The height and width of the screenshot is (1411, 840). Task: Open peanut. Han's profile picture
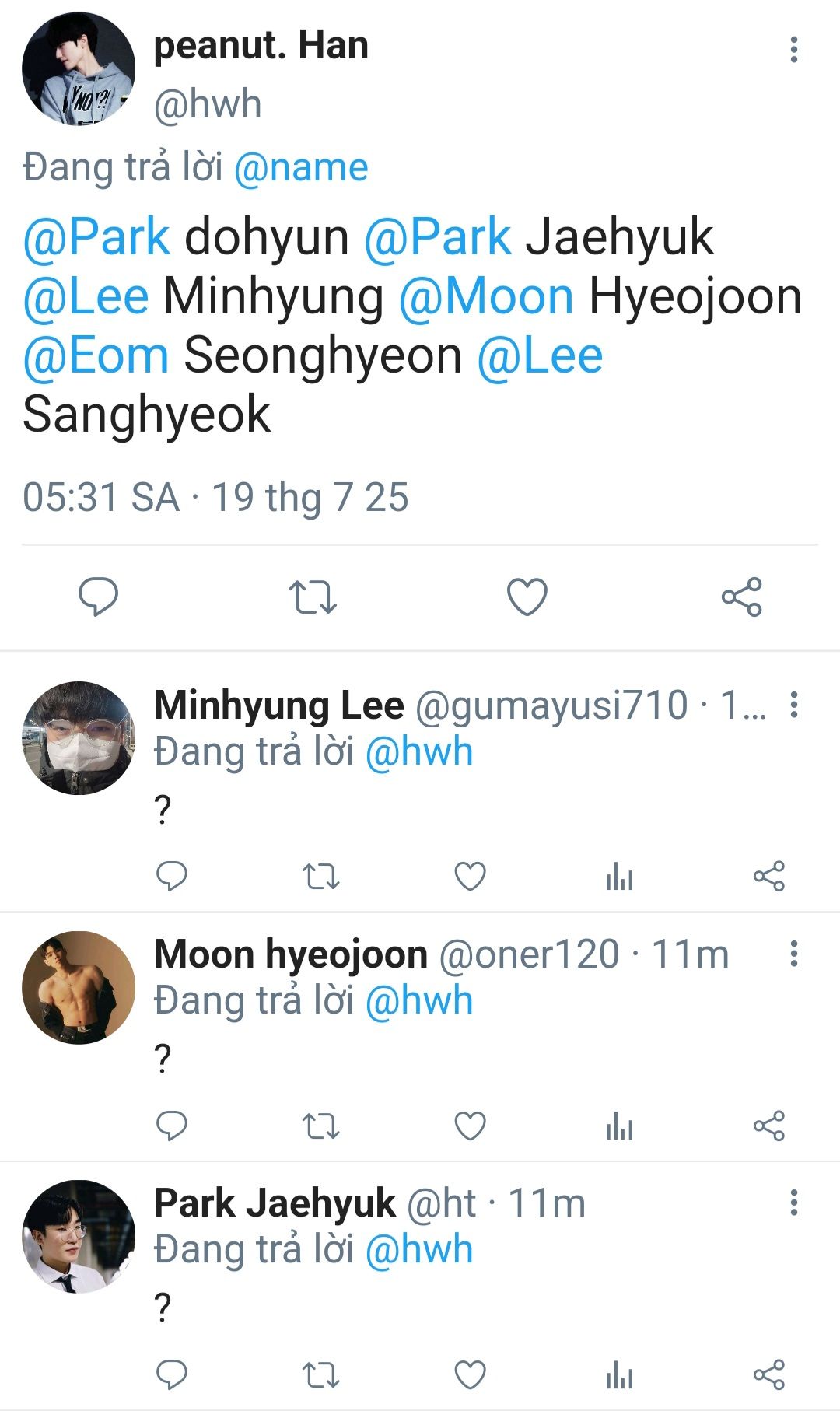79,69
